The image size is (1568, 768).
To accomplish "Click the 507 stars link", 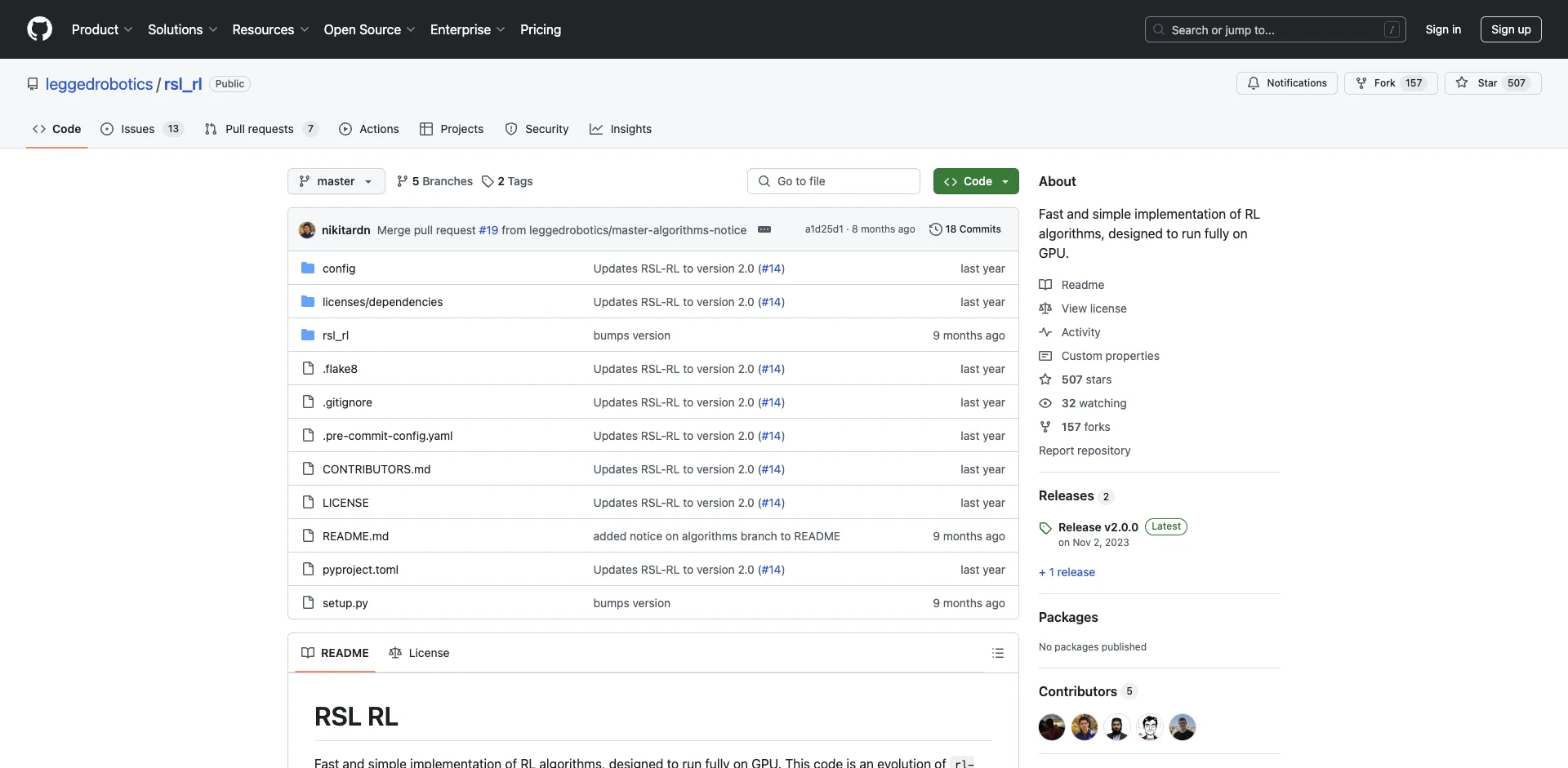I will 1086,380.
